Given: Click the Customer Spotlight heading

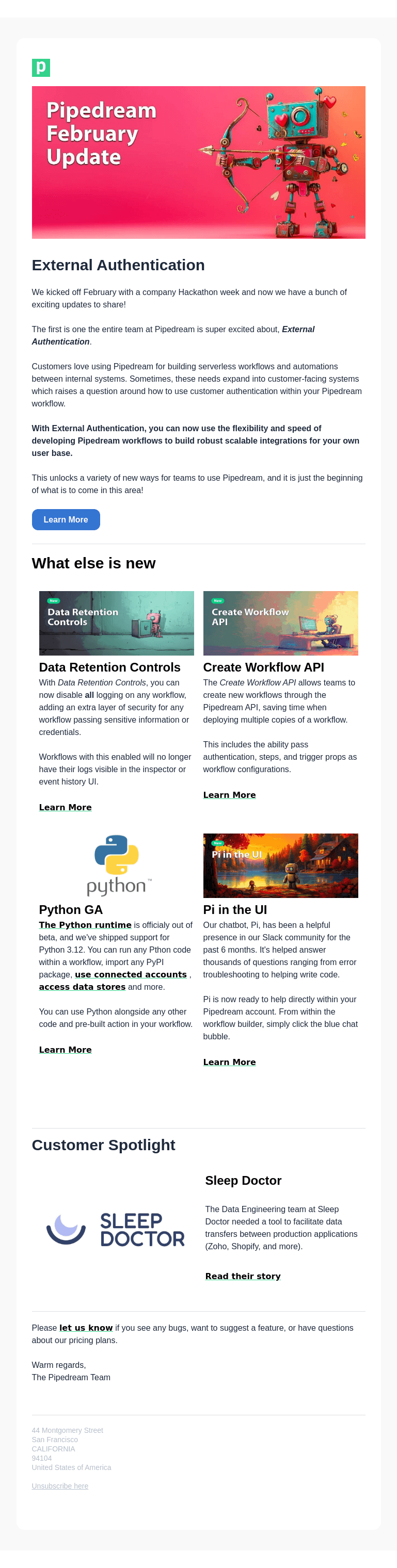Looking at the screenshot, I should tap(104, 1145).
